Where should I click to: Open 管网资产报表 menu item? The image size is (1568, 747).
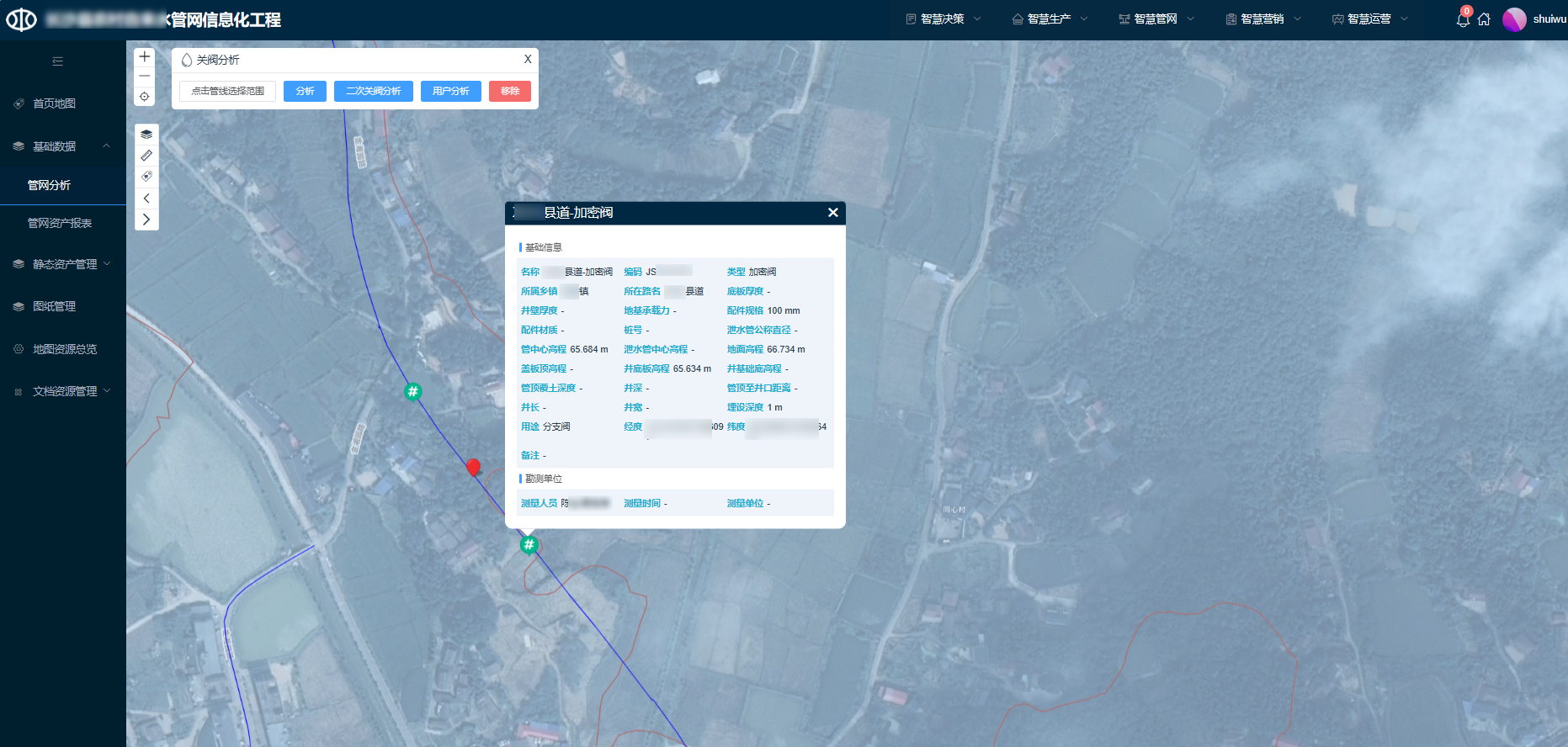click(60, 223)
